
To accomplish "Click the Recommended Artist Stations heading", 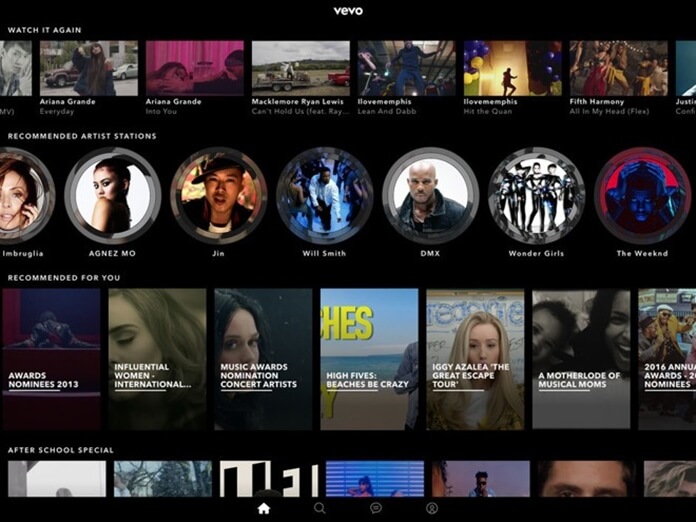I will coord(82,136).
